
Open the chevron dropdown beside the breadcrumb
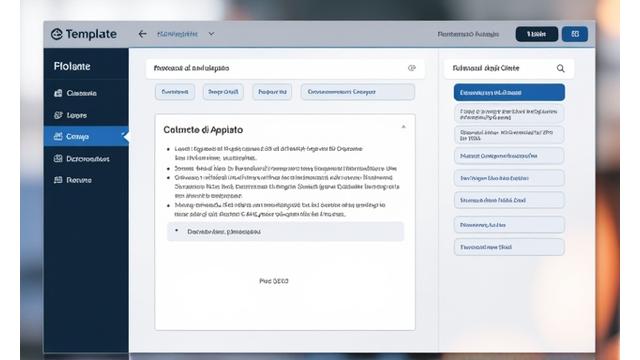[x=211, y=34]
